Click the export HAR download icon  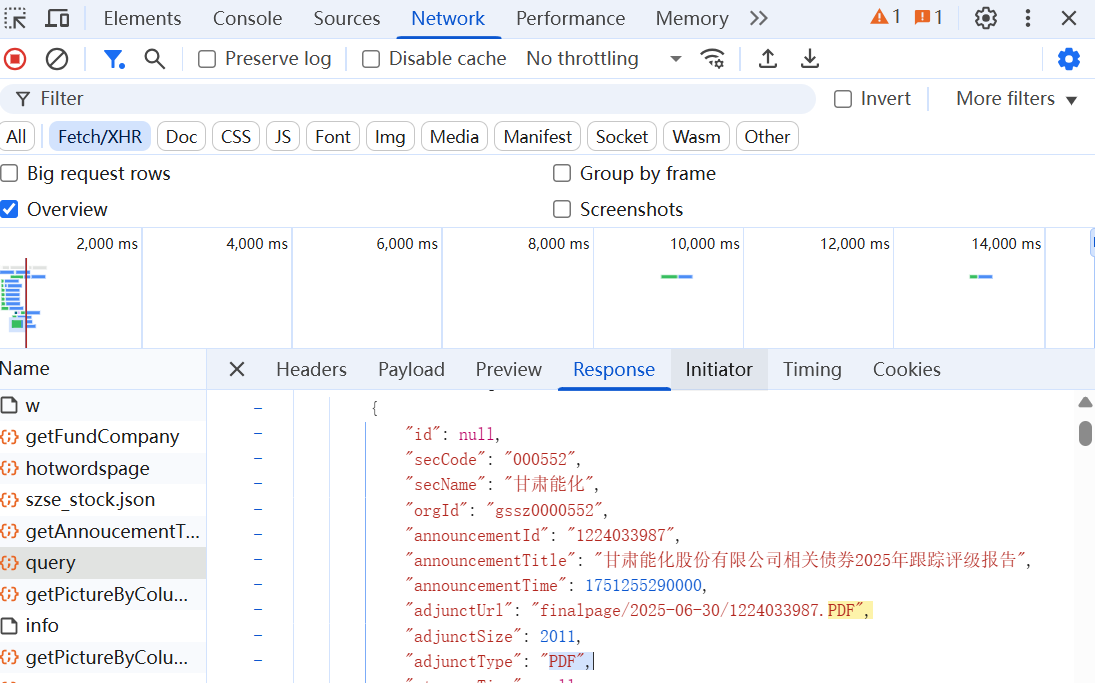[x=810, y=59]
